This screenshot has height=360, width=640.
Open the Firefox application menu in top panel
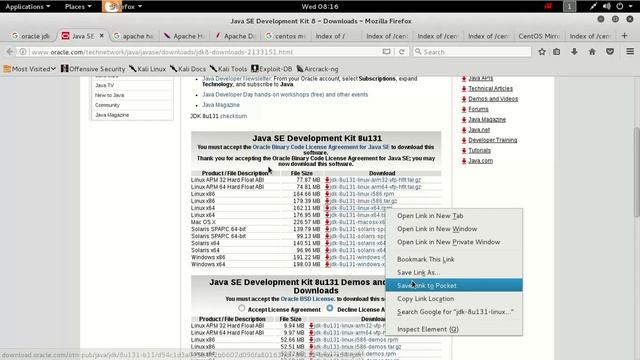(x=122, y=7)
